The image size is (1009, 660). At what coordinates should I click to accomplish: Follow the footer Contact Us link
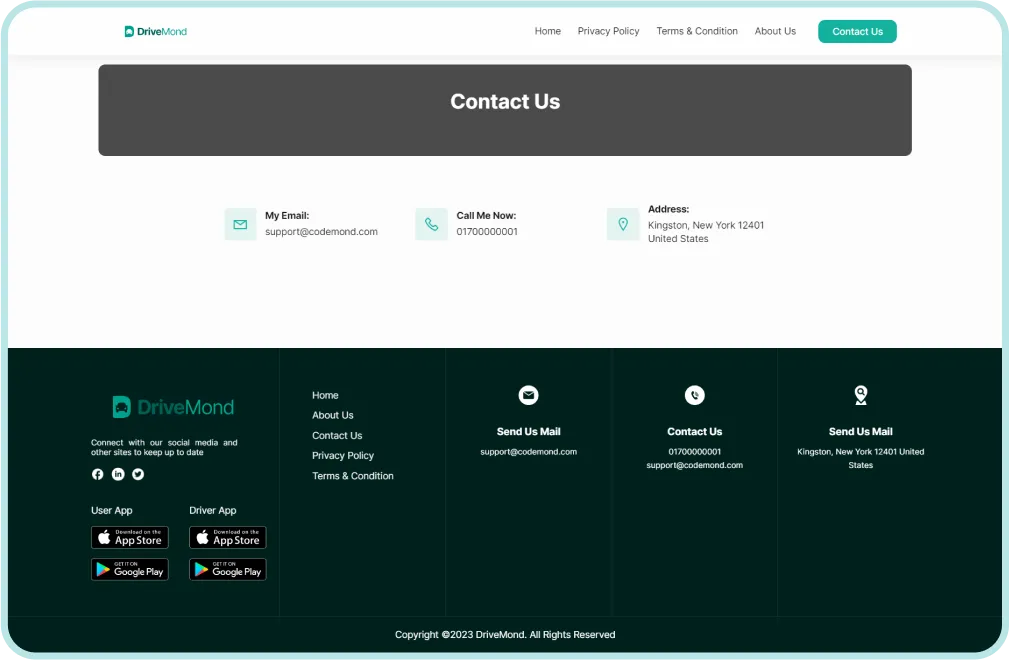(337, 435)
